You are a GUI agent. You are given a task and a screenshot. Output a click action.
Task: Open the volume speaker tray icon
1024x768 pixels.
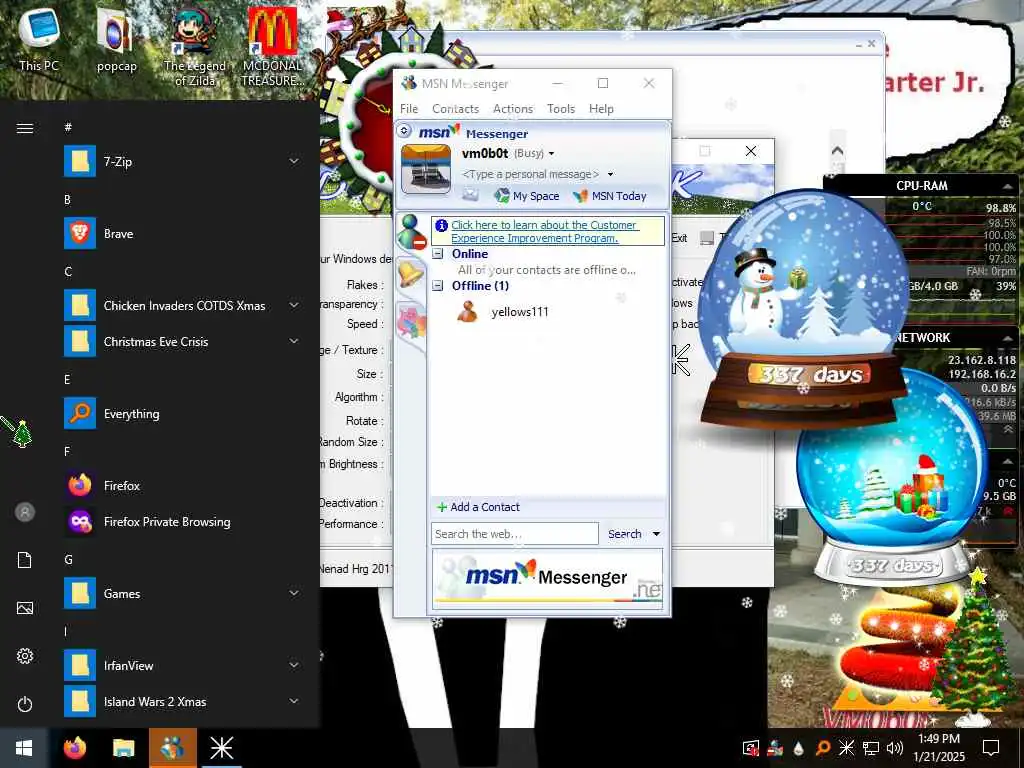point(895,748)
